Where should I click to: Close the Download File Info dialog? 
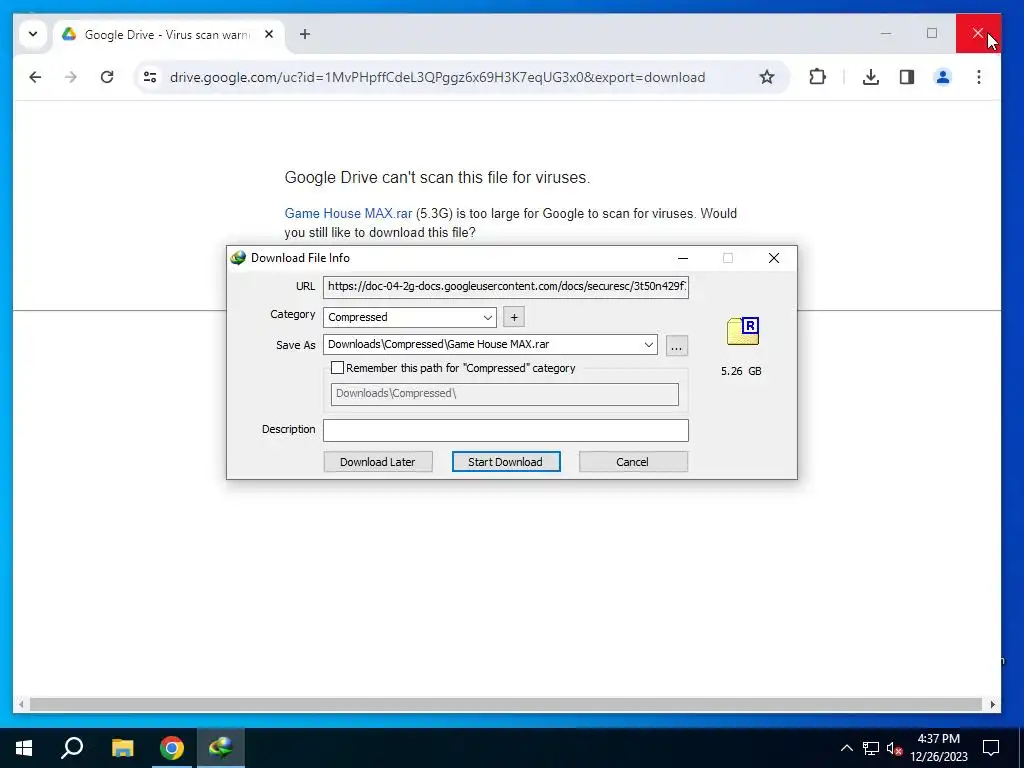tap(774, 258)
